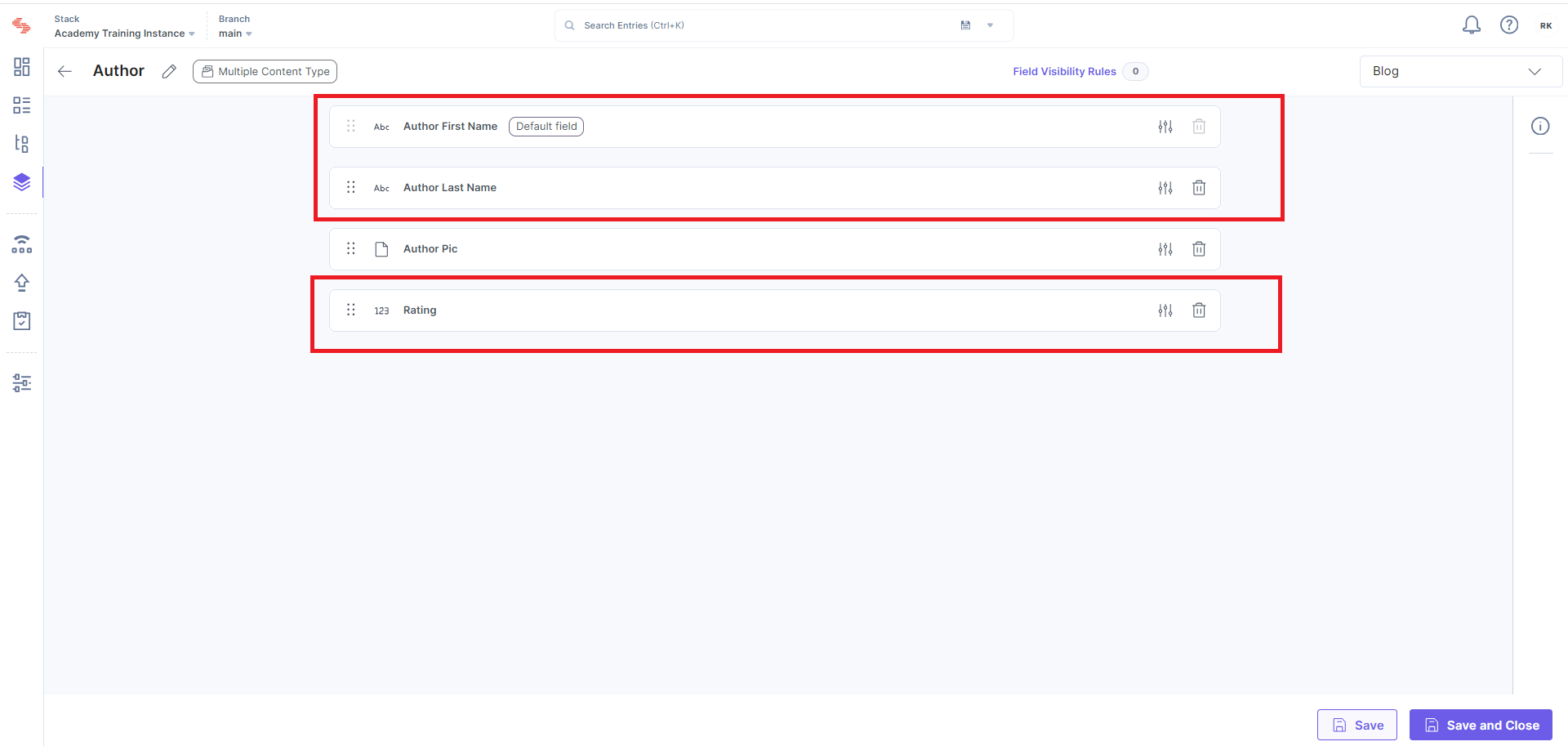Delete the Author Pic field
1568x746 pixels.
point(1199,249)
